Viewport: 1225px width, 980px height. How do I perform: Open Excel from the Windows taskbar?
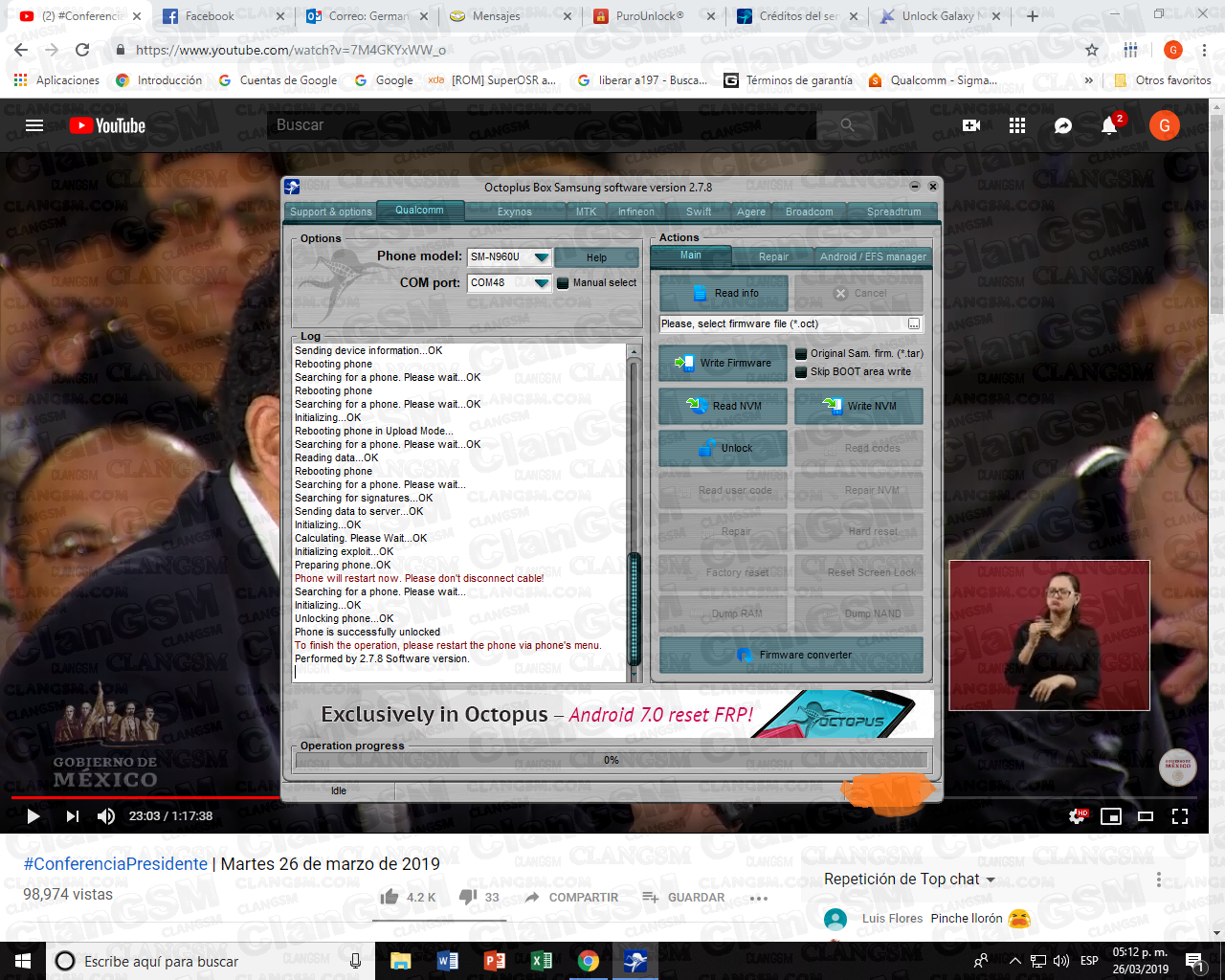point(541,961)
